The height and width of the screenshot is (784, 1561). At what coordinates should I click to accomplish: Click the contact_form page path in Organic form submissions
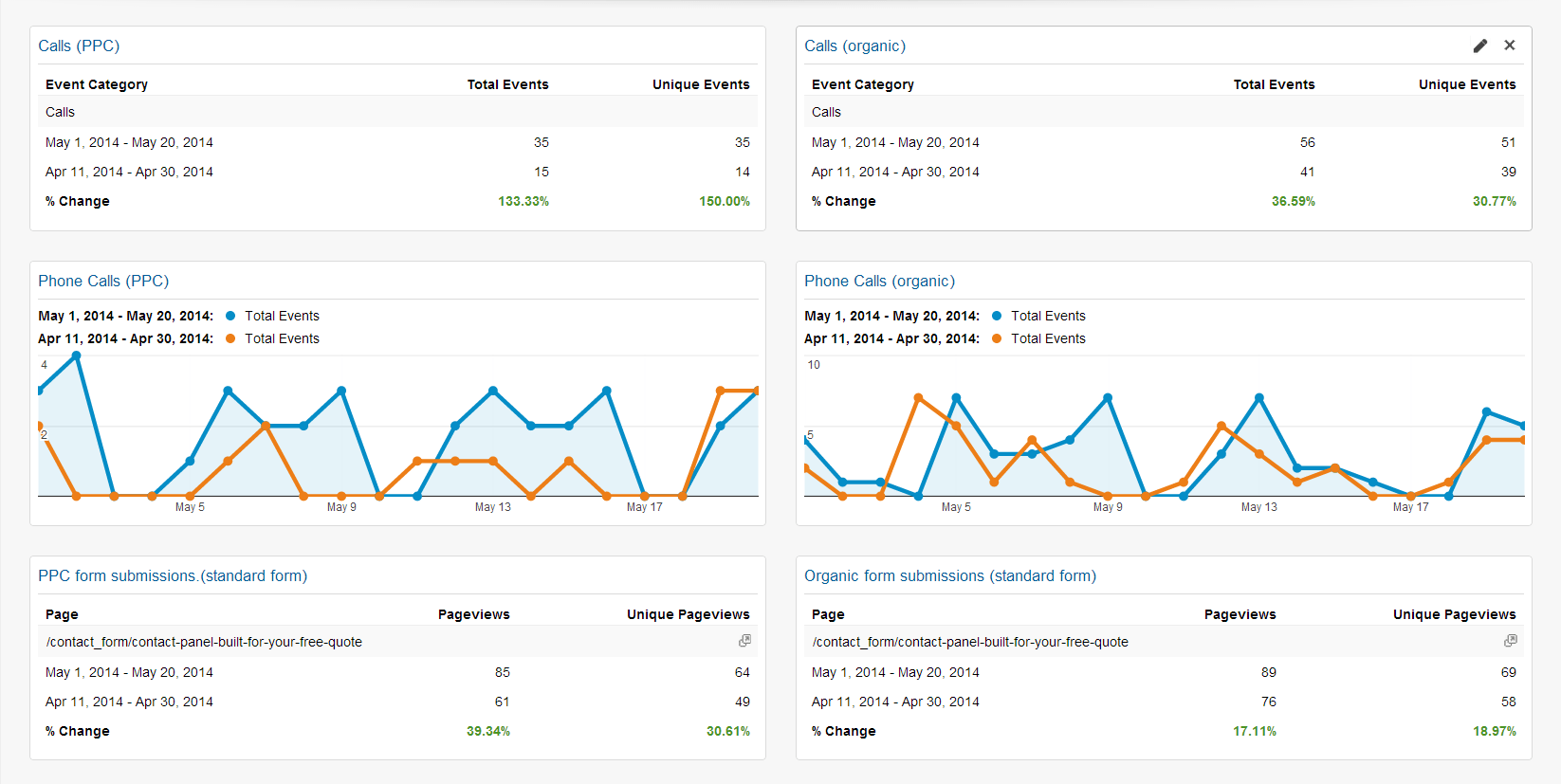970,642
